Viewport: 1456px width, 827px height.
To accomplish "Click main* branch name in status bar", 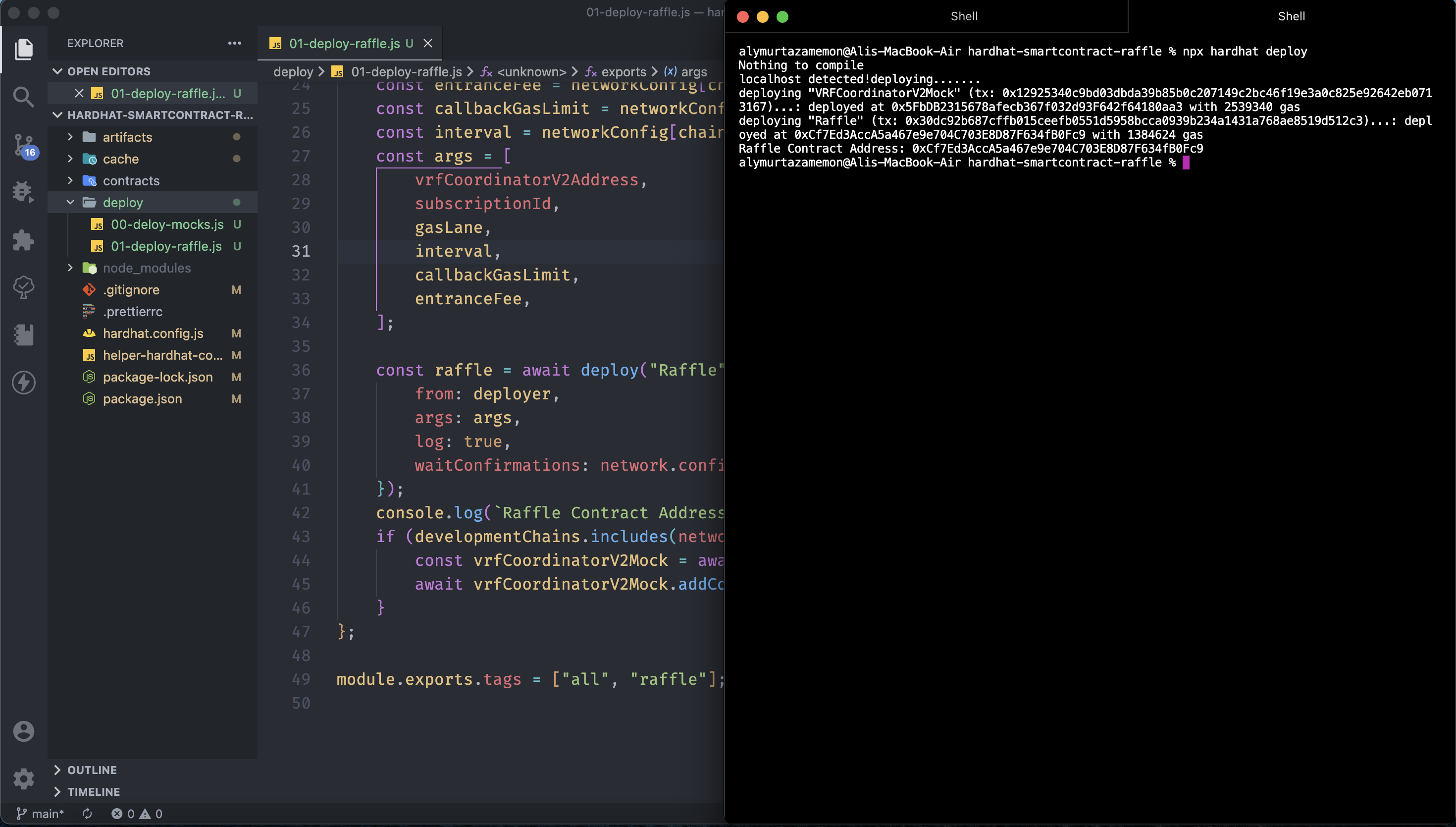I will pyautogui.click(x=41, y=813).
